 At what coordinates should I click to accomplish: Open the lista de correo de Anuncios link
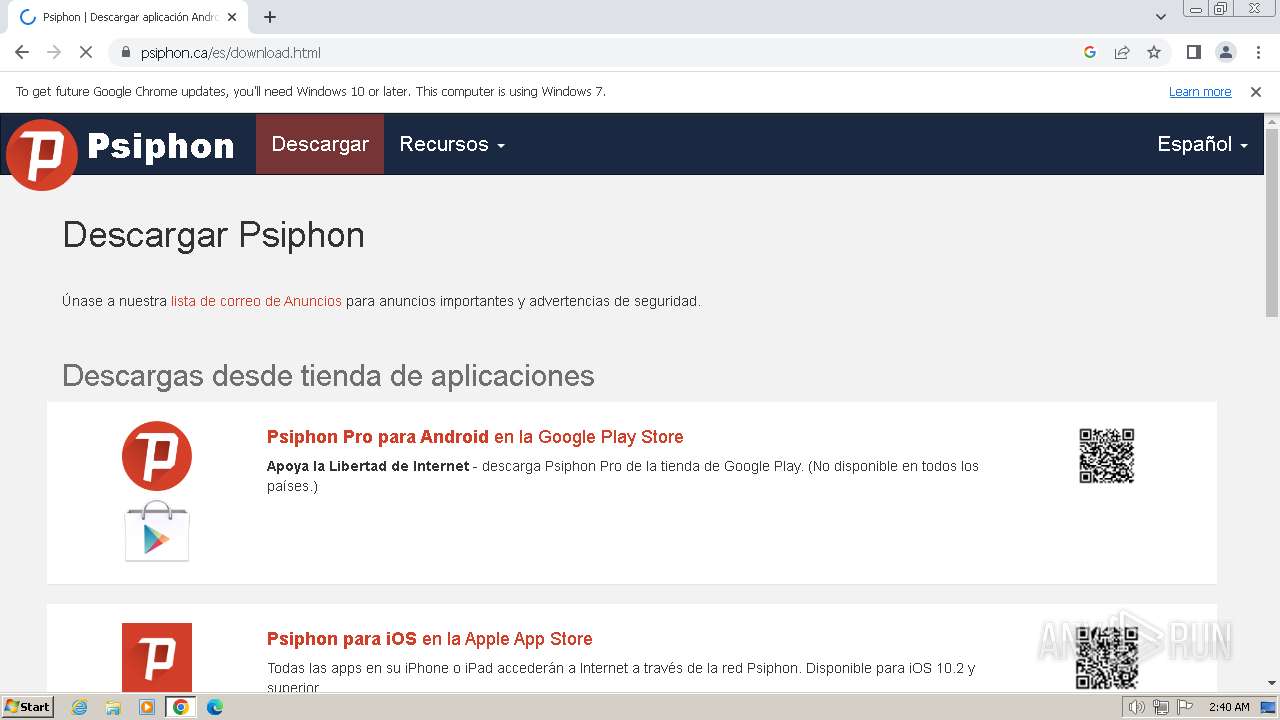coord(256,301)
